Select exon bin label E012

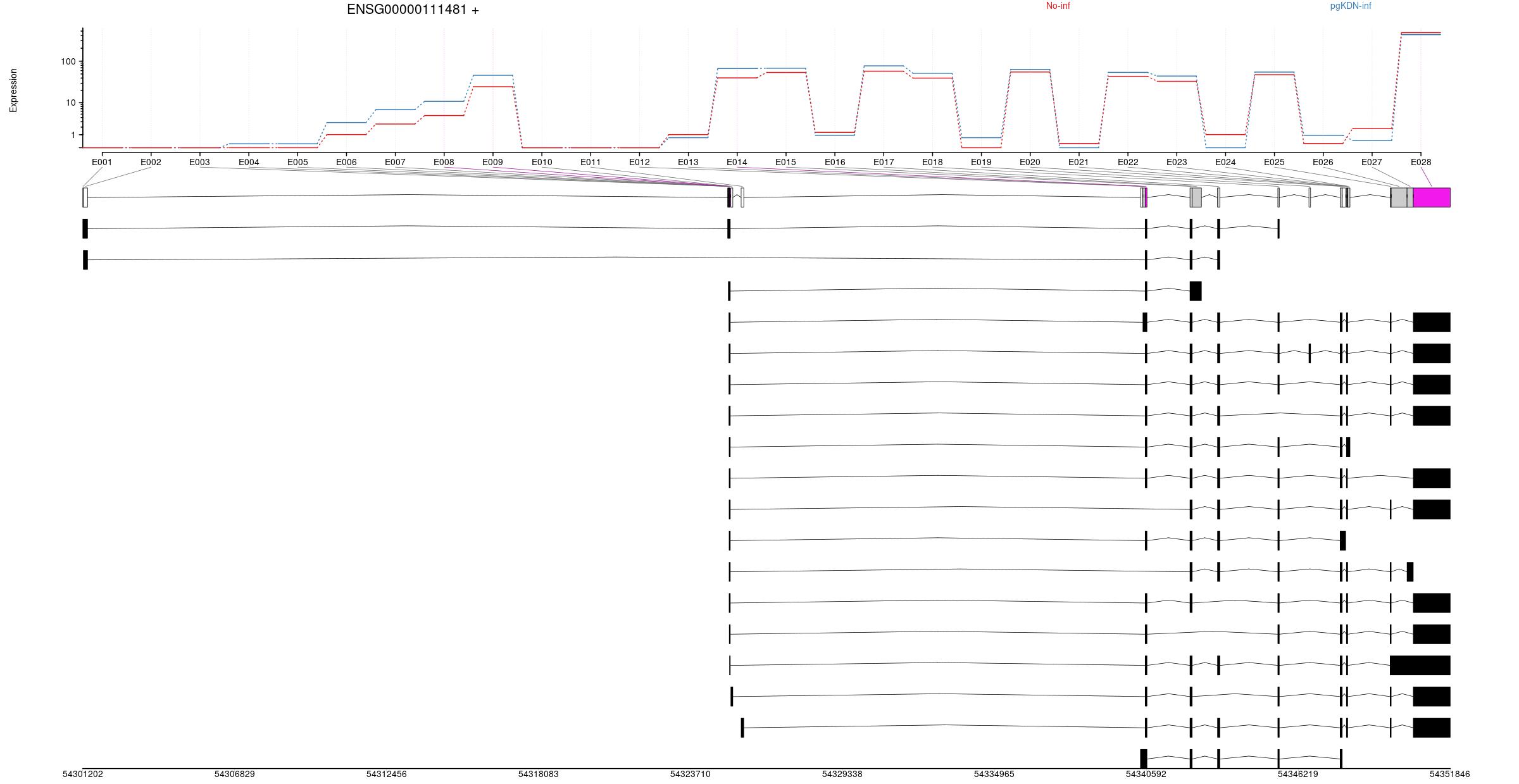point(639,162)
